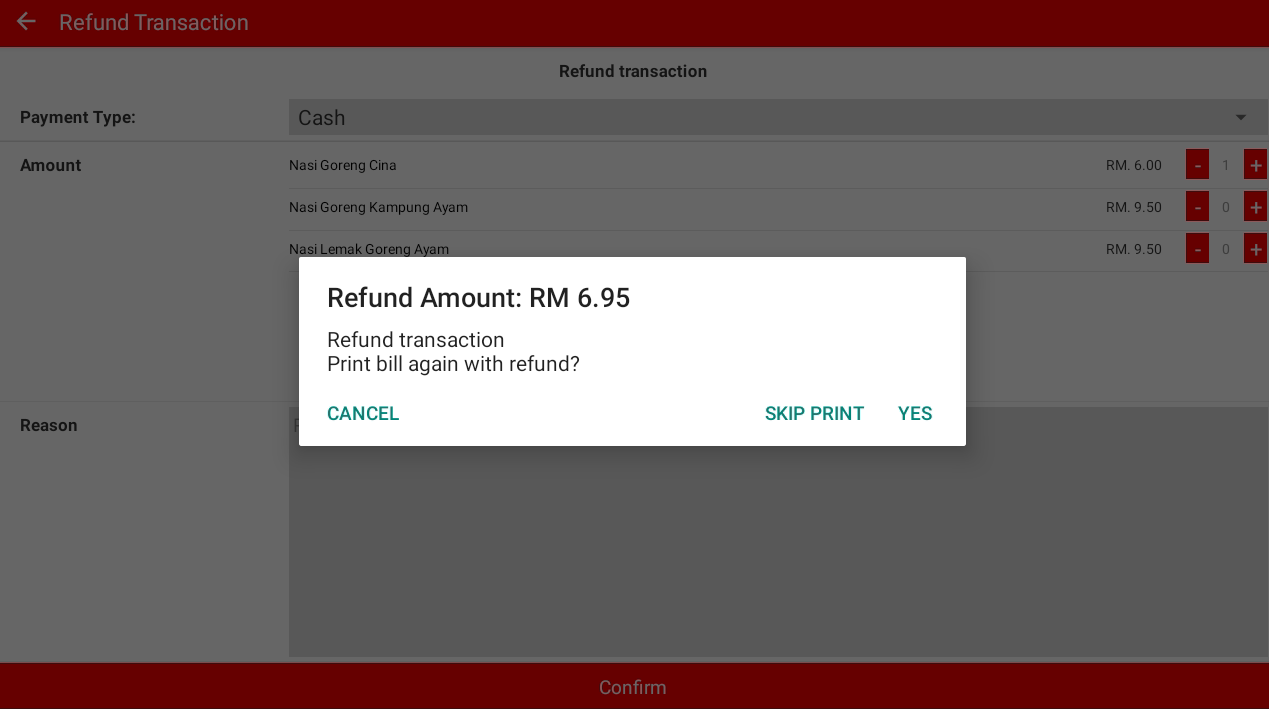Click the Refund Amount dialog title

(x=479, y=298)
